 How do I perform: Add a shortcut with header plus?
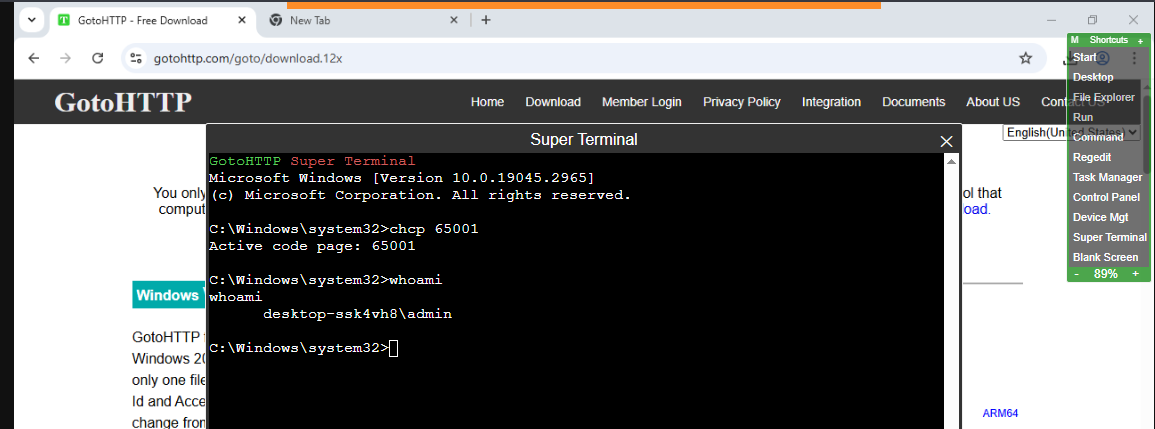(1140, 41)
